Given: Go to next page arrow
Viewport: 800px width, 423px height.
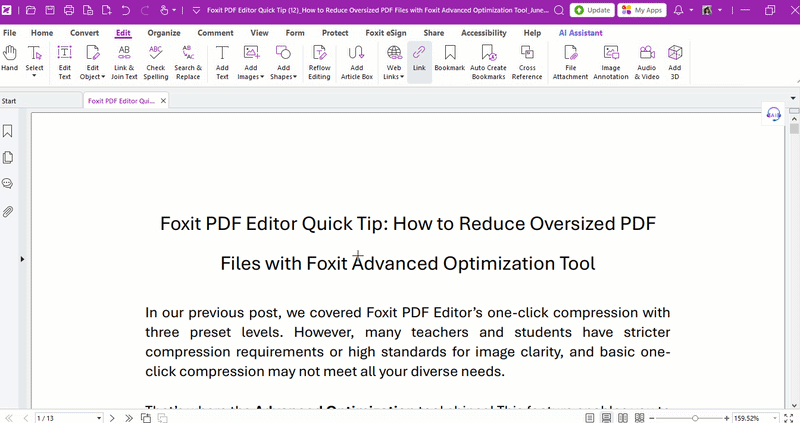Looking at the screenshot, I should [112, 418].
